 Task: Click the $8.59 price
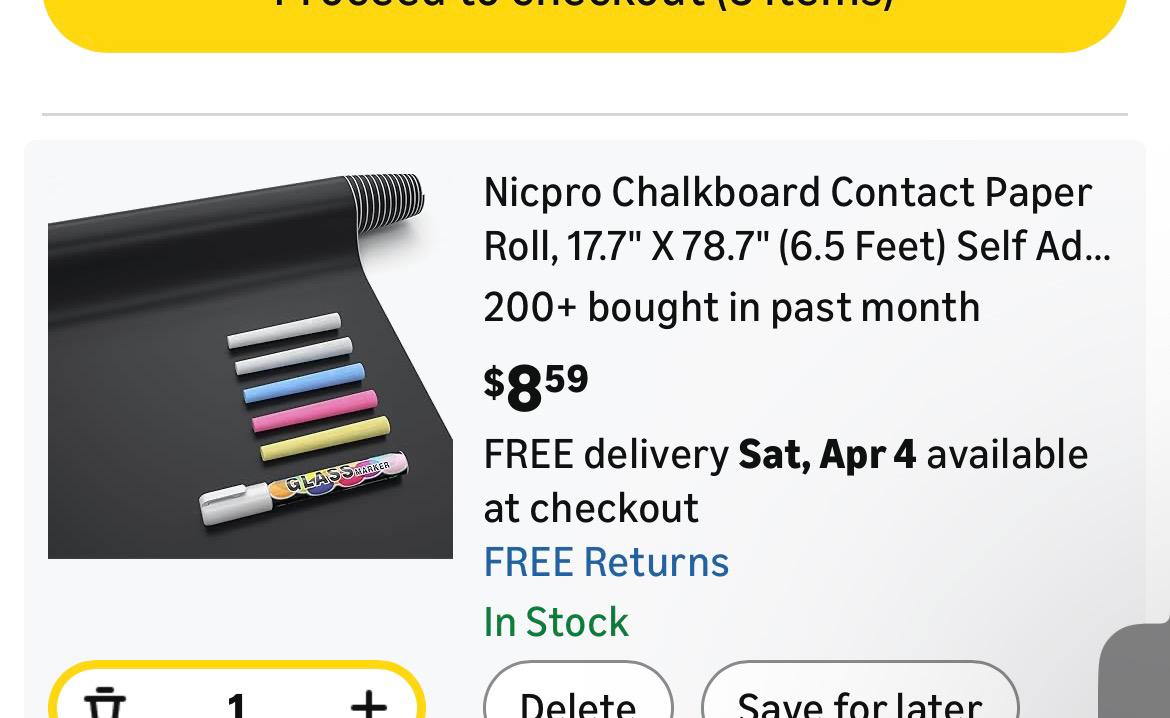(536, 386)
